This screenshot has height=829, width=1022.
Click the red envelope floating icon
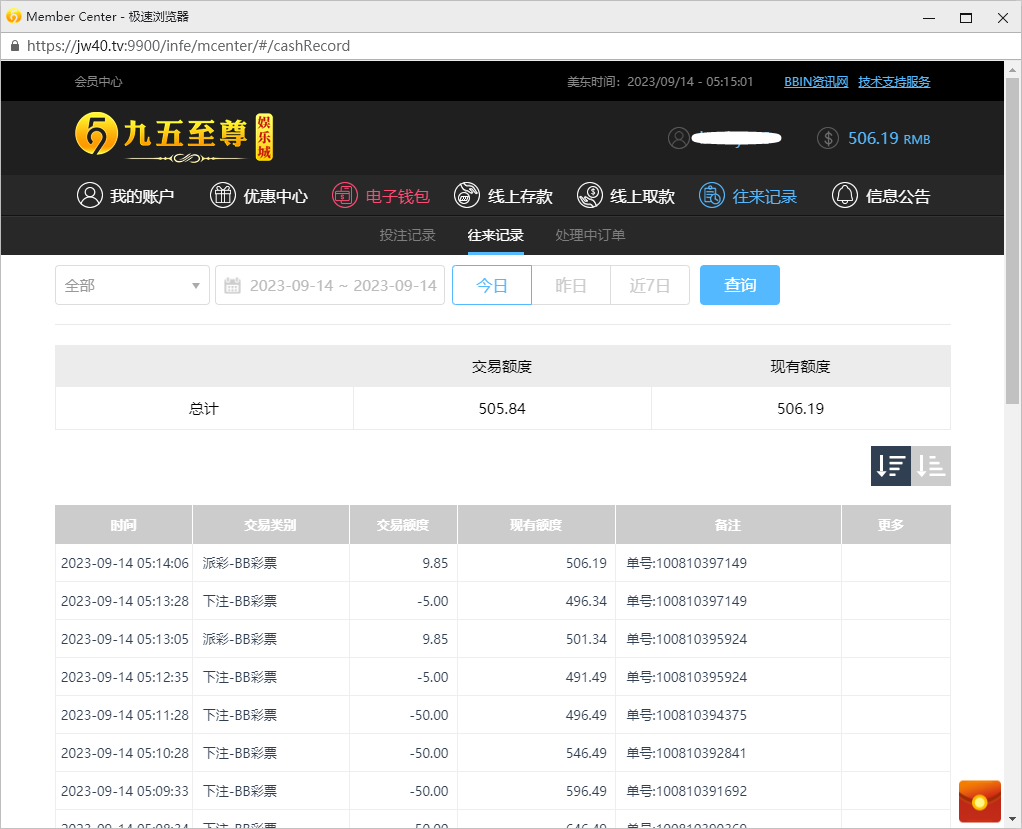979,801
